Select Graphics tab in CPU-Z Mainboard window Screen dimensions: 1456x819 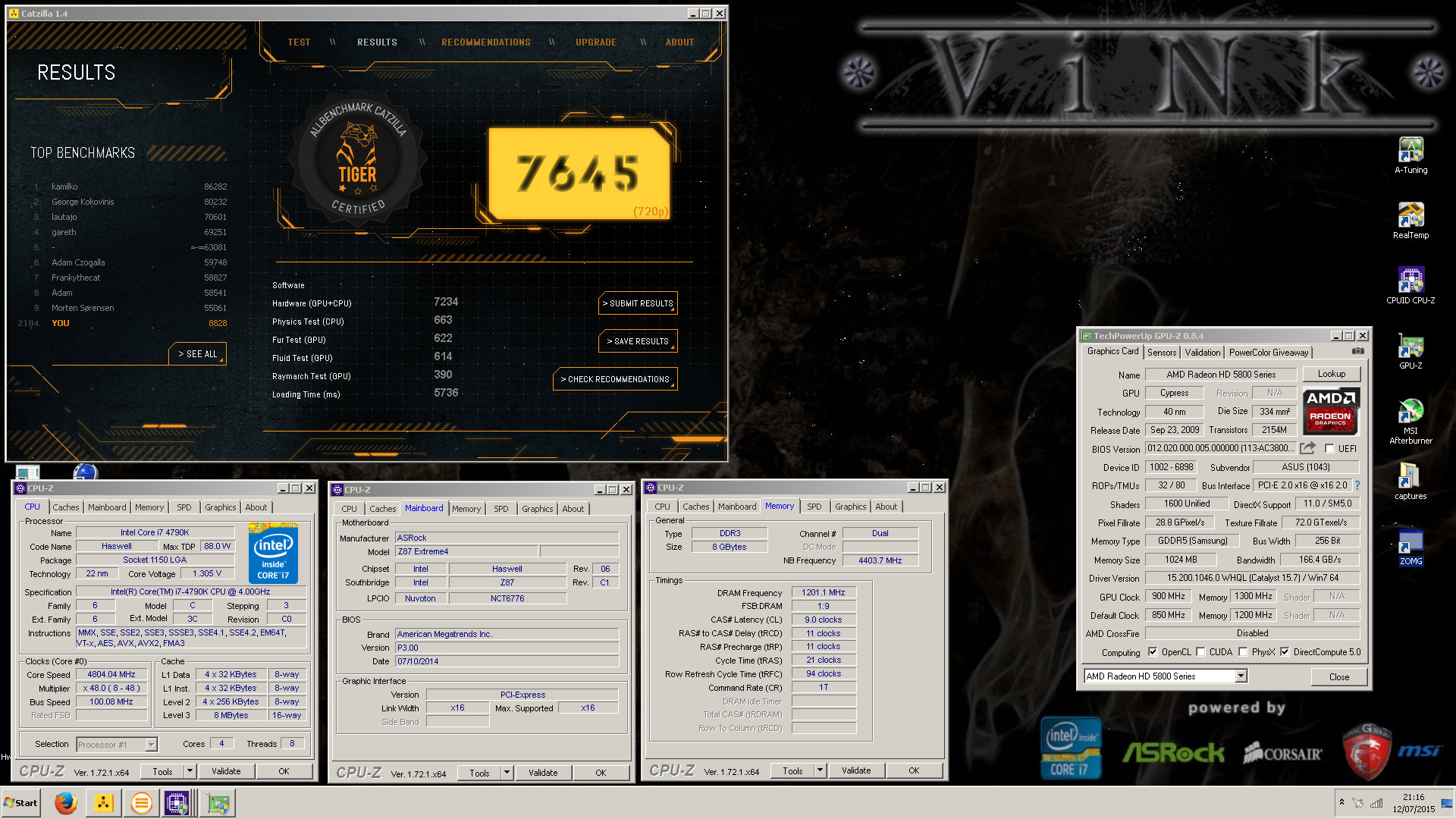[x=538, y=509]
